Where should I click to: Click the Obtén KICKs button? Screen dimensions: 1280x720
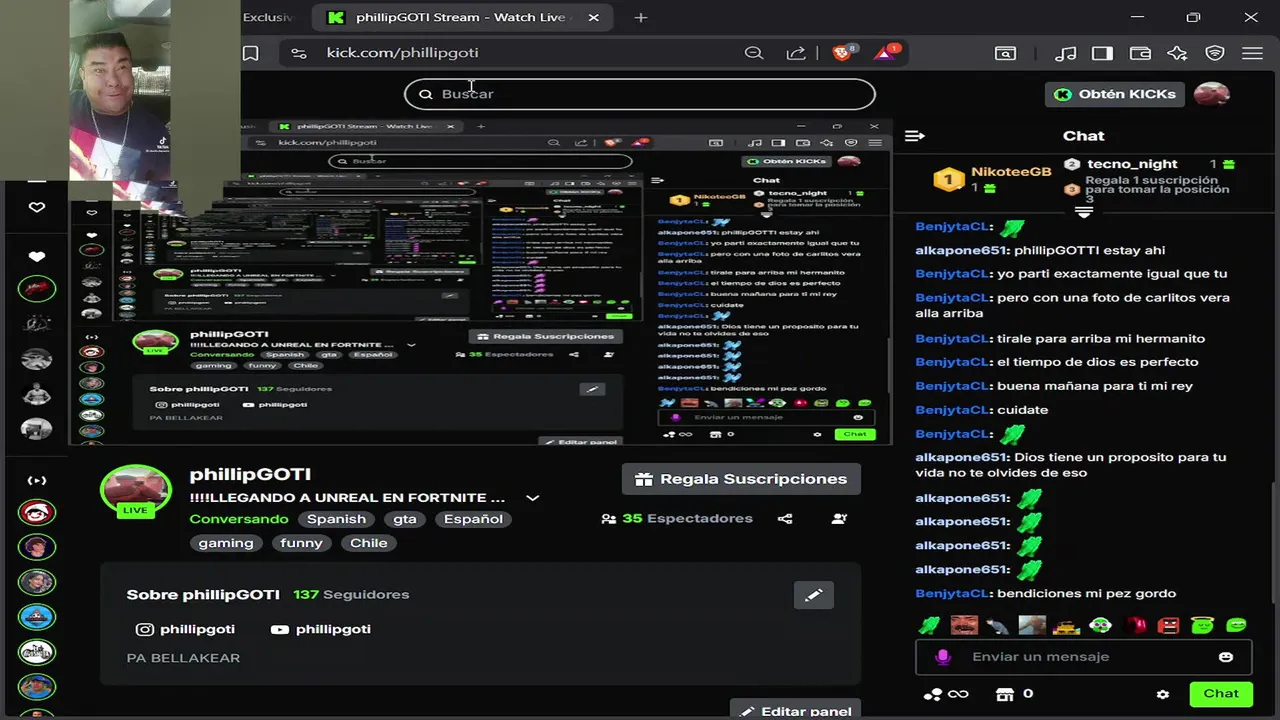1115,94
